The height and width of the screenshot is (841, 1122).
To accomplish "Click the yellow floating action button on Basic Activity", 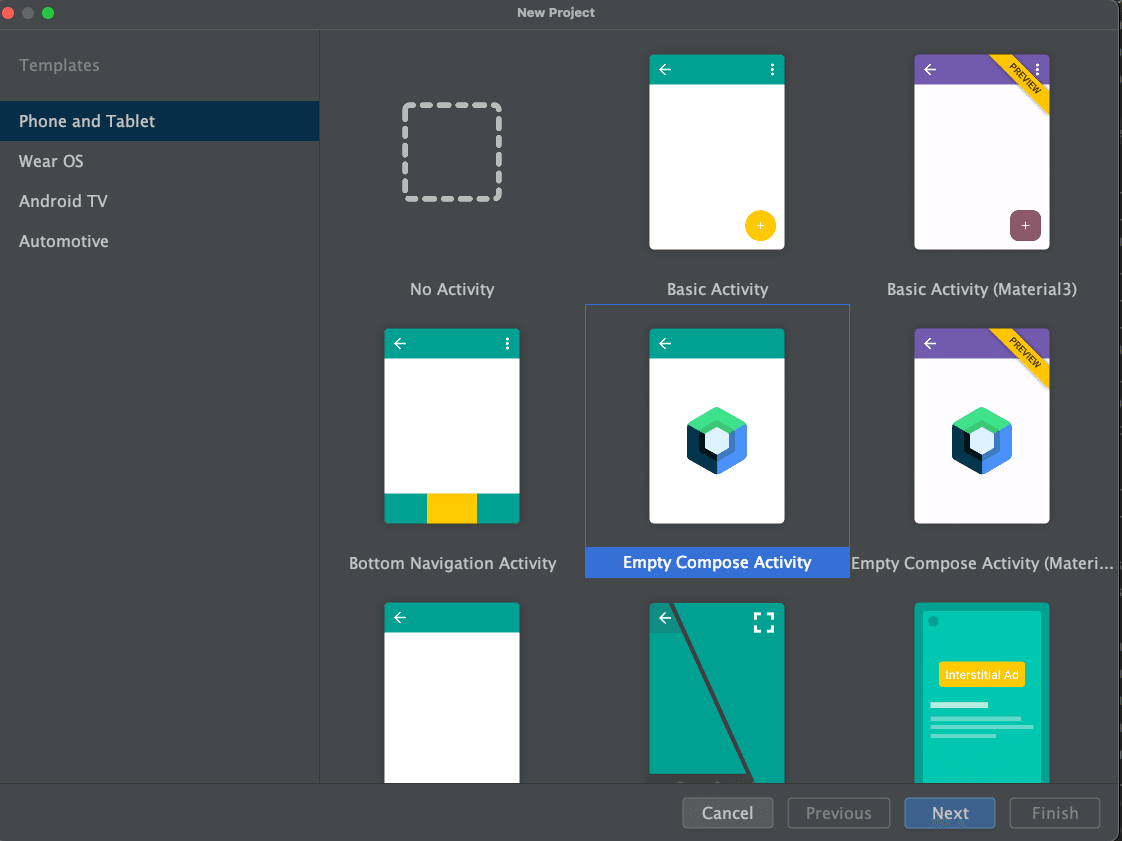I will point(761,226).
